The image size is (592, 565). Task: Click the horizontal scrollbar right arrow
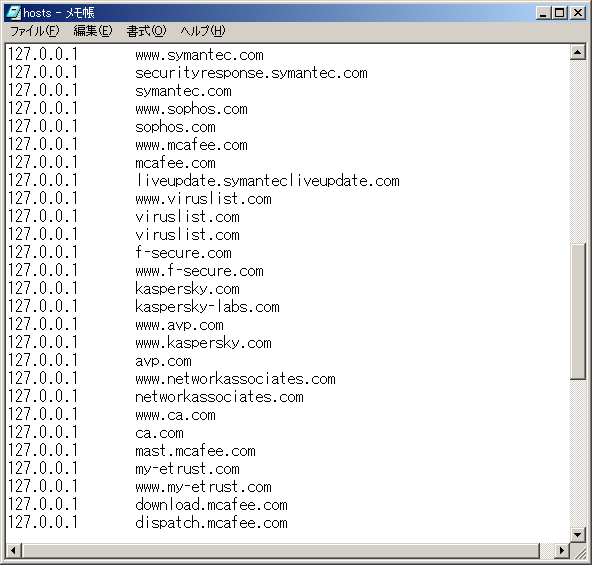tap(562, 550)
